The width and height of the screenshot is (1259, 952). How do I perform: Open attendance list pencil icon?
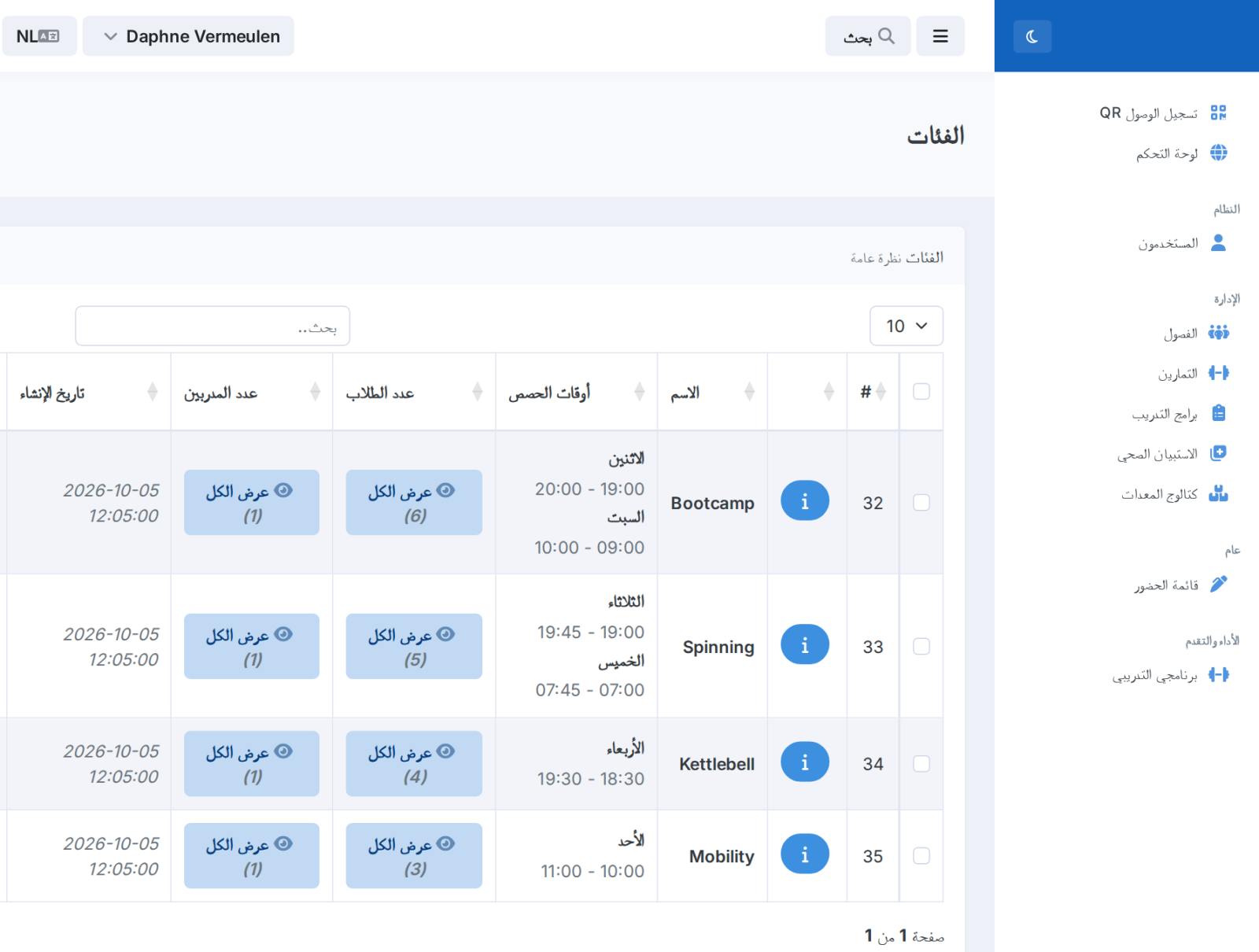pos(1218,584)
